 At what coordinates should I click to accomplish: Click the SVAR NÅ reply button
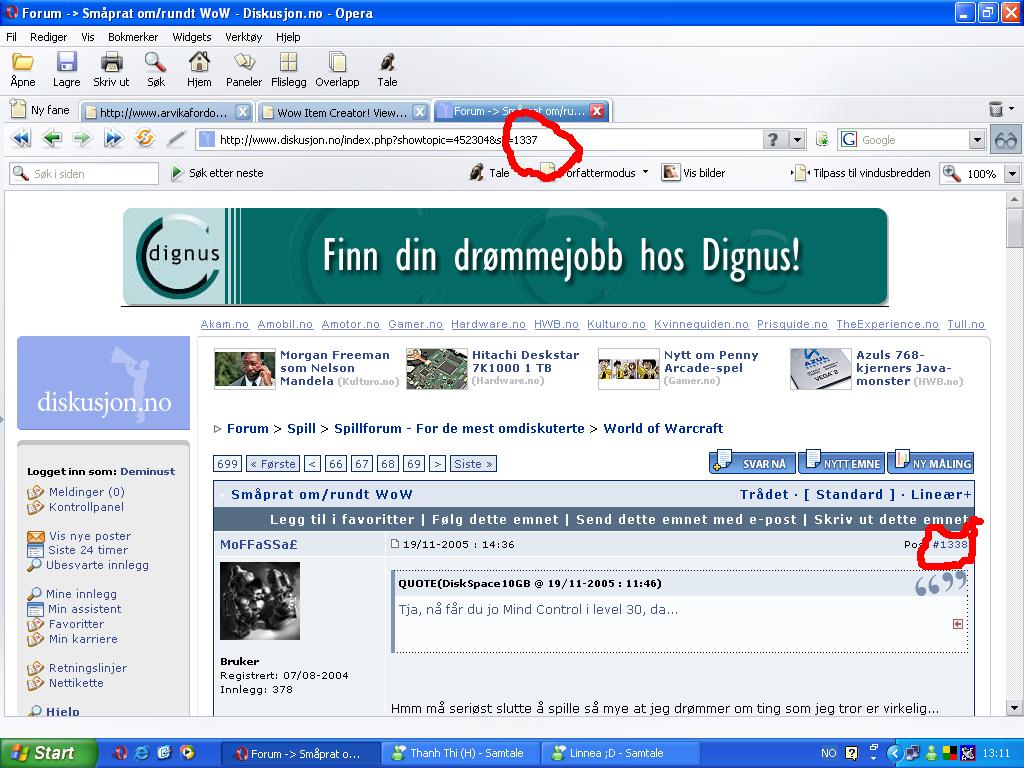click(x=752, y=462)
